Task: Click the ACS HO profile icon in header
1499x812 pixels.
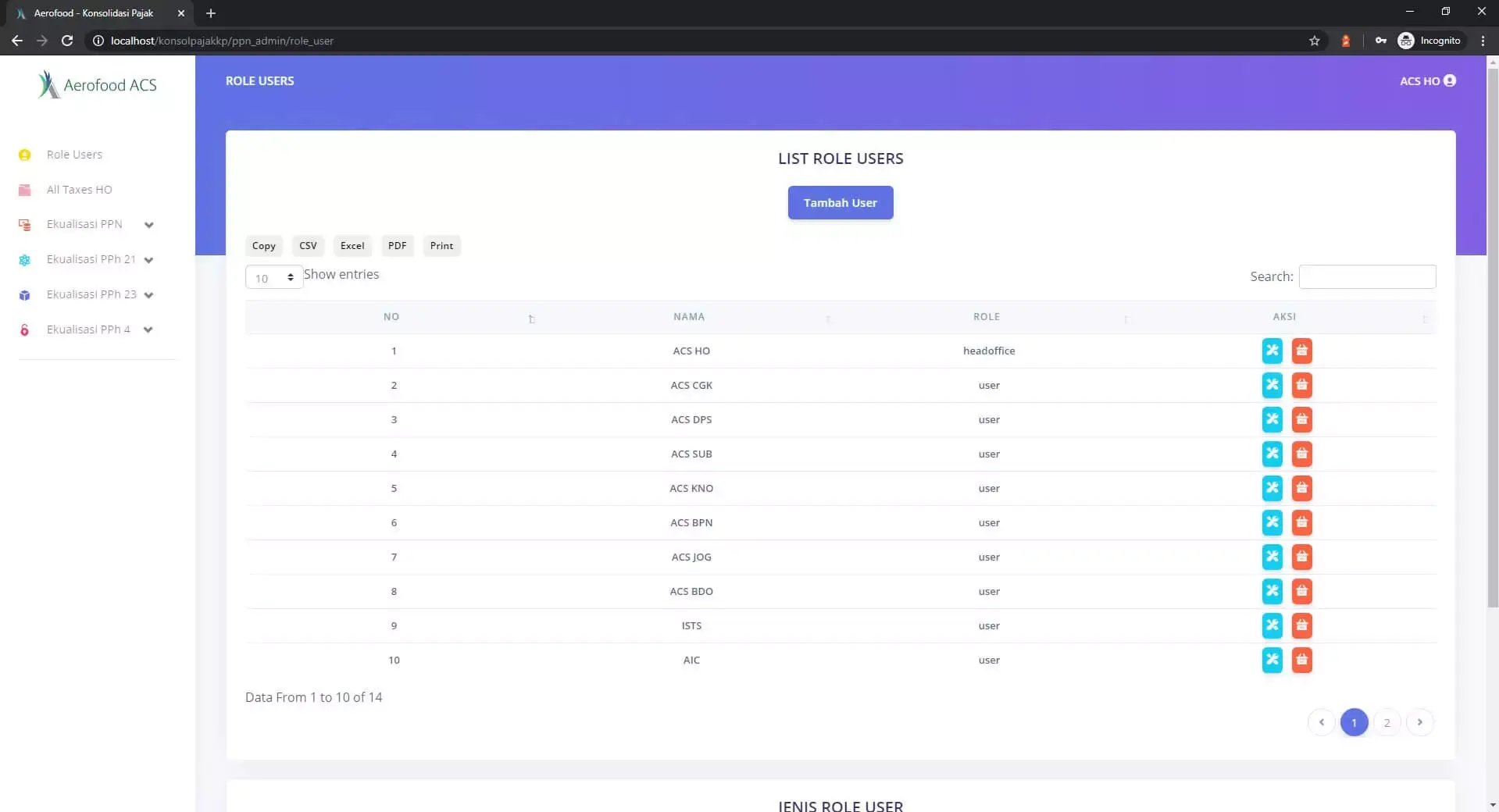Action: (x=1450, y=80)
